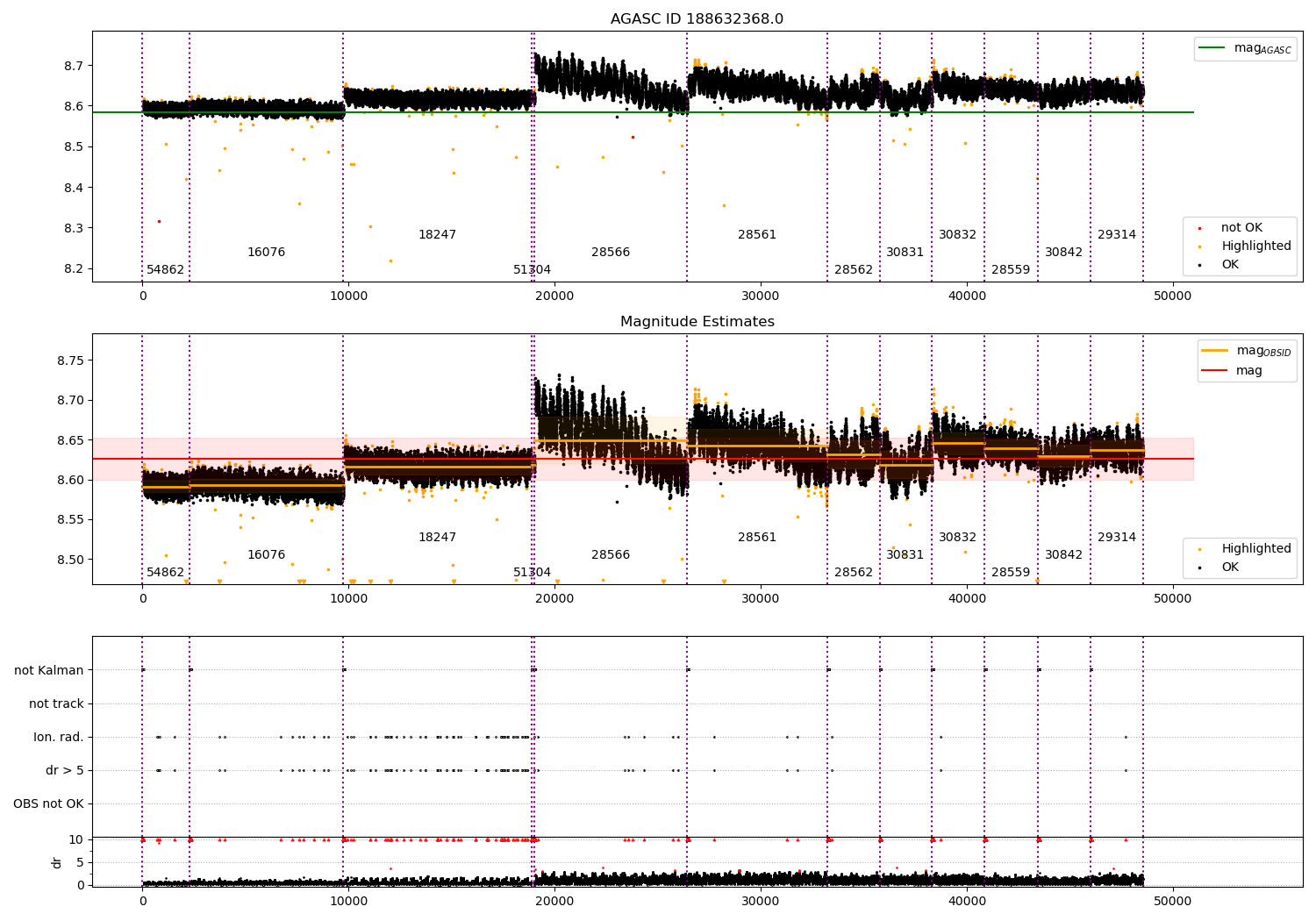1316x921 pixels.
Task: Click the 5 tick on the dr axis
Action: tap(80, 863)
